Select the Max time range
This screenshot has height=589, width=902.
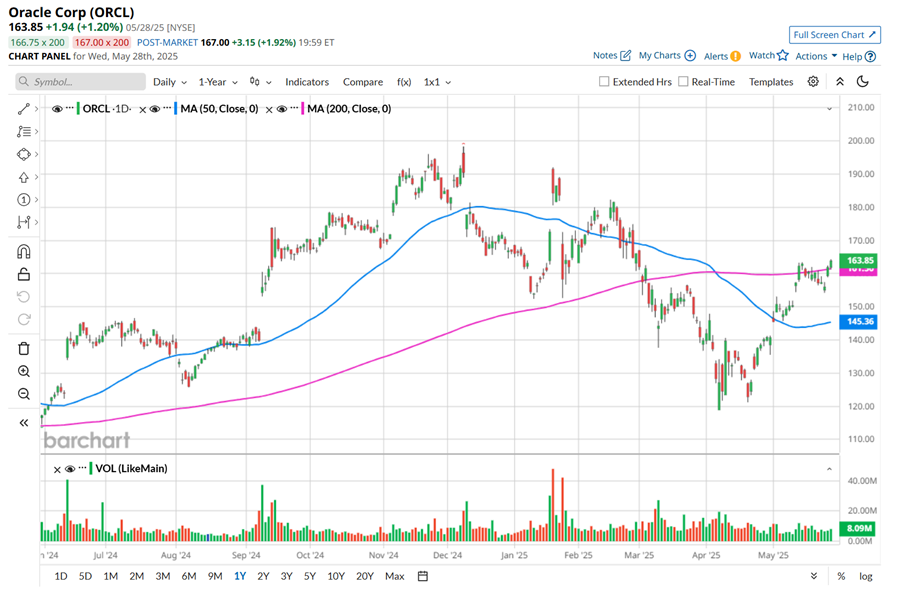click(395, 576)
